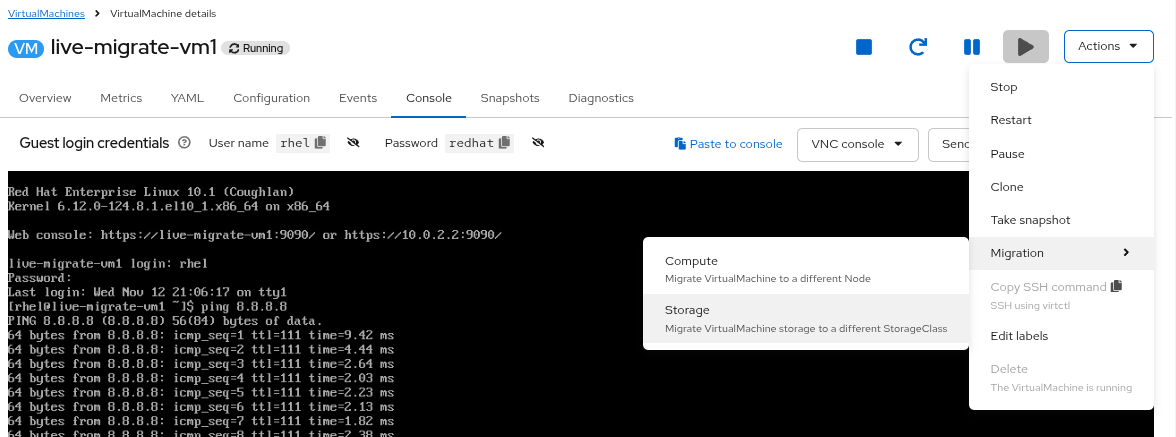
Task: Click the Stop VM square icon
Action: coord(865,47)
